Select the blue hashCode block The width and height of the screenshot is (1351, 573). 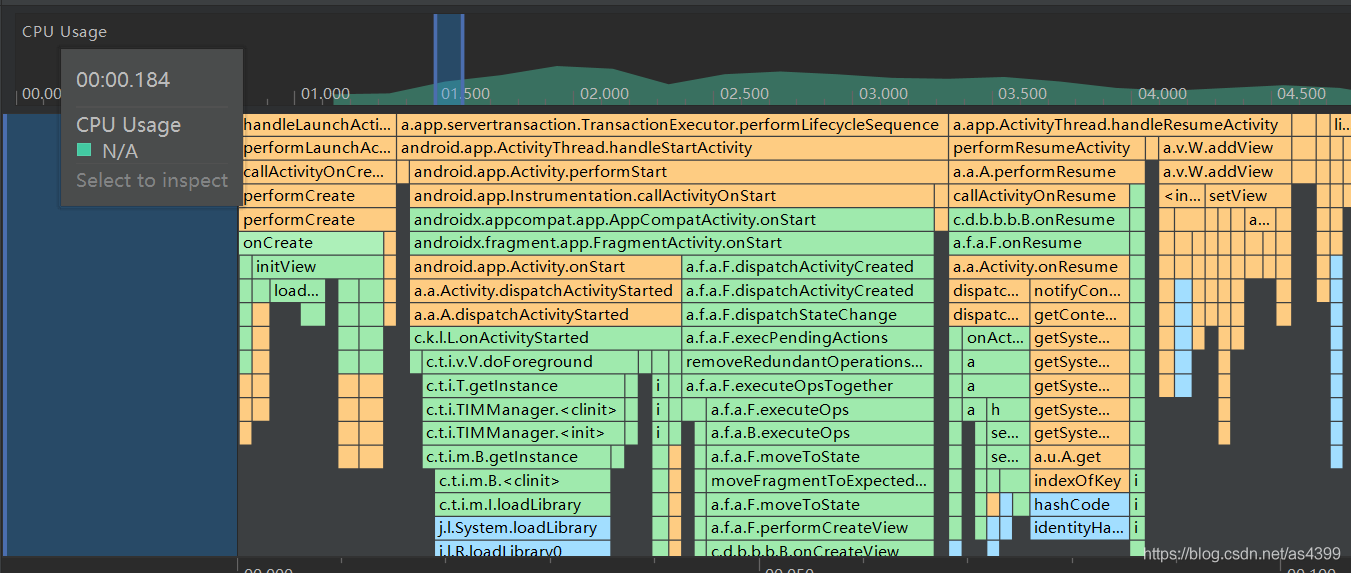pos(1080,505)
